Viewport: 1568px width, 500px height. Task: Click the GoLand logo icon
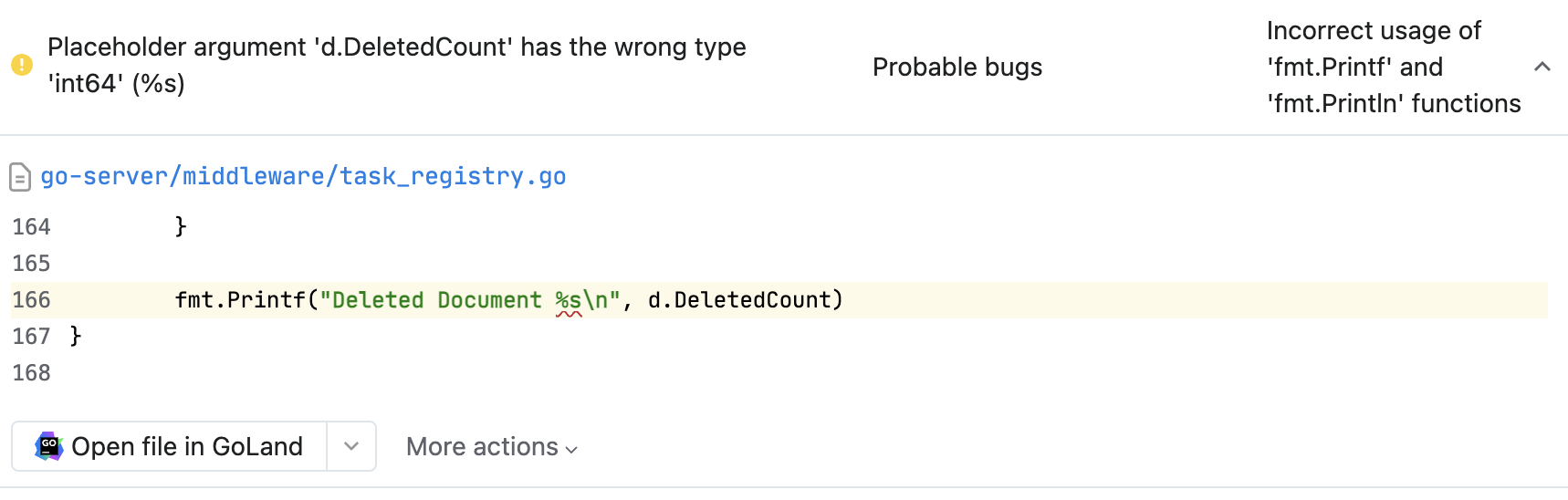[49, 446]
